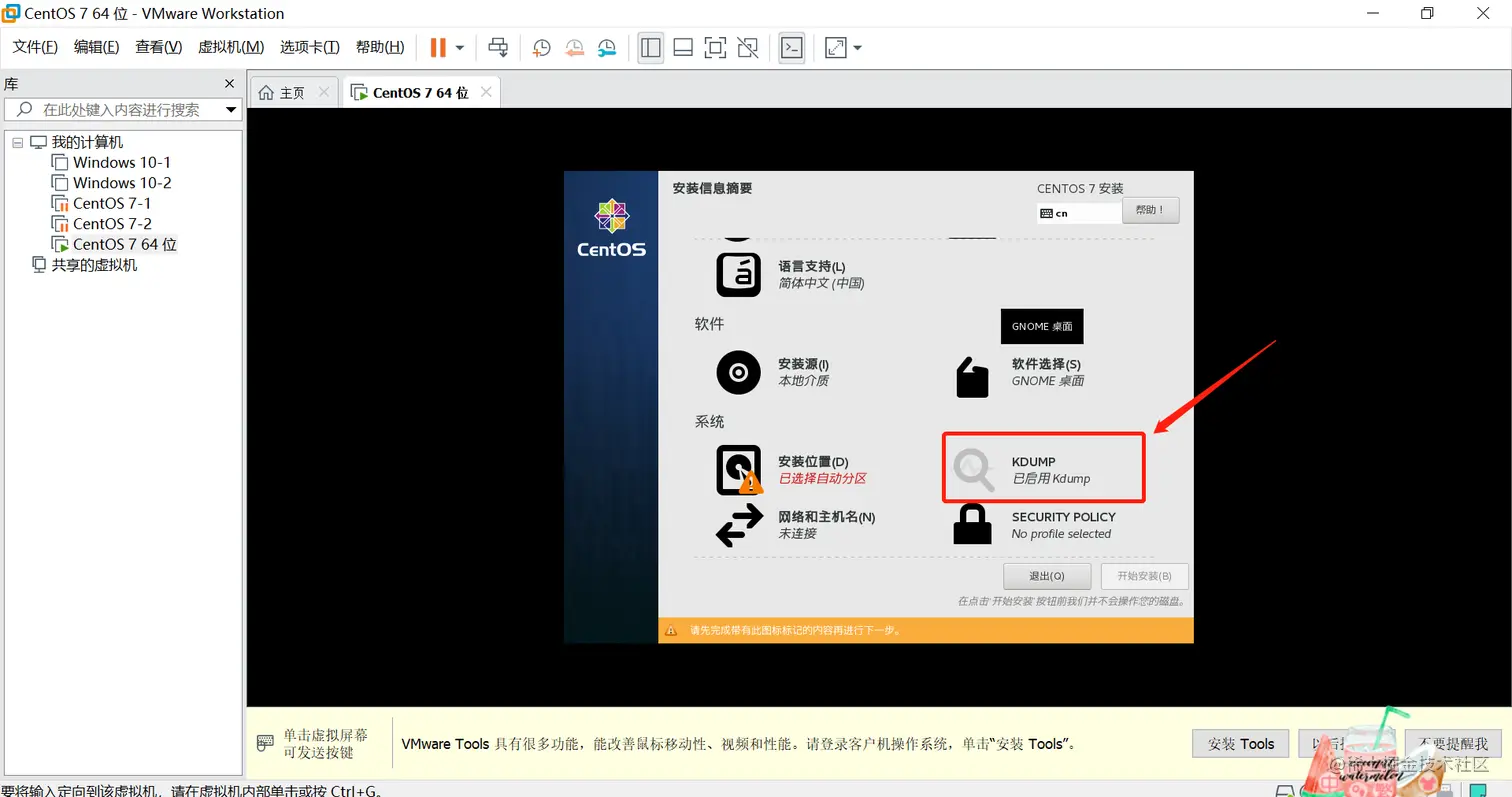
Task: Open the stretch mode dropdown arrow
Action: (x=858, y=47)
